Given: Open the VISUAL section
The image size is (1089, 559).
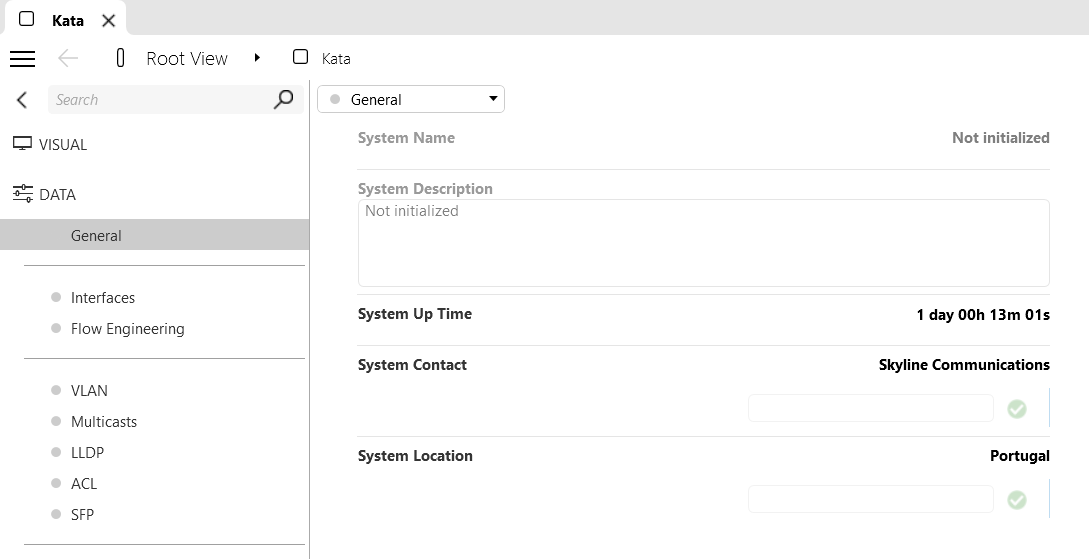Looking at the screenshot, I should pyautogui.click(x=63, y=145).
